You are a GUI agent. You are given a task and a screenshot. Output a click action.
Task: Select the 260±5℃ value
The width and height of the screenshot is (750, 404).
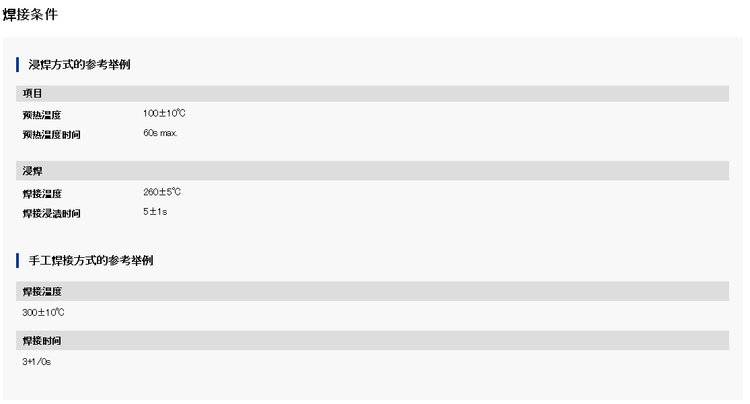point(162,192)
